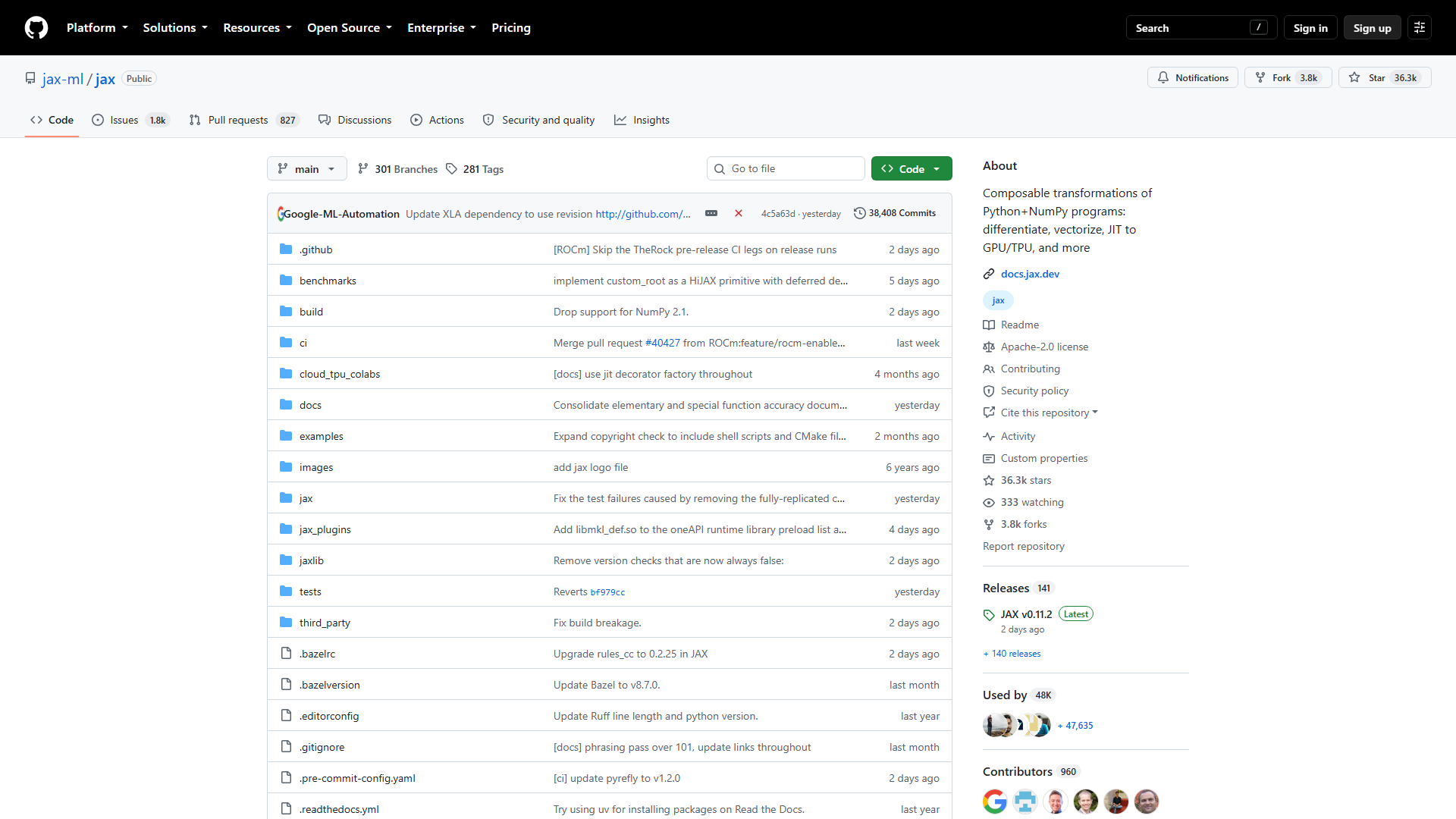The height and width of the screenshot is (819, 1456).
Task: Click the failed checks red X icon
Action: pyautogui.click(x=738, y=213)
